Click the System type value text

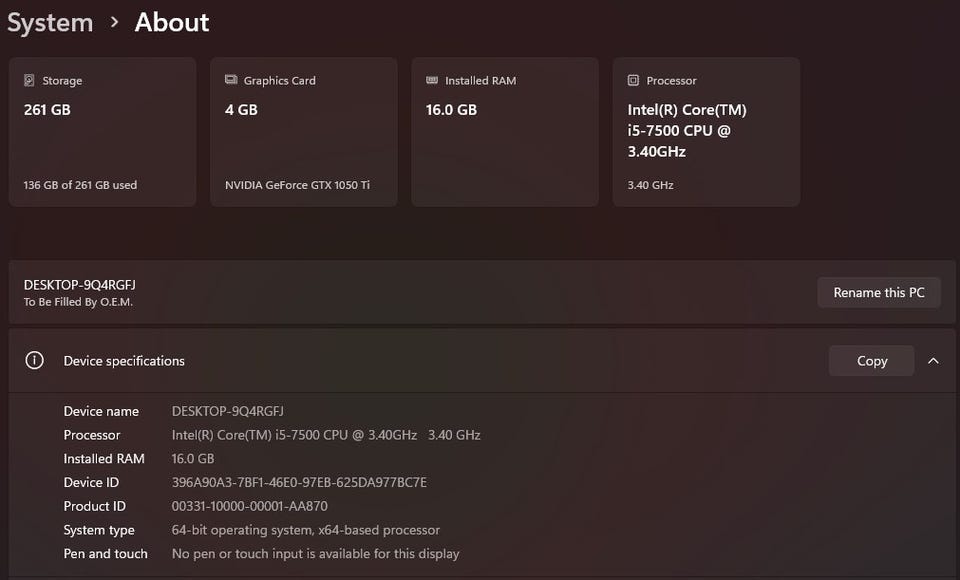pos(305,530)
